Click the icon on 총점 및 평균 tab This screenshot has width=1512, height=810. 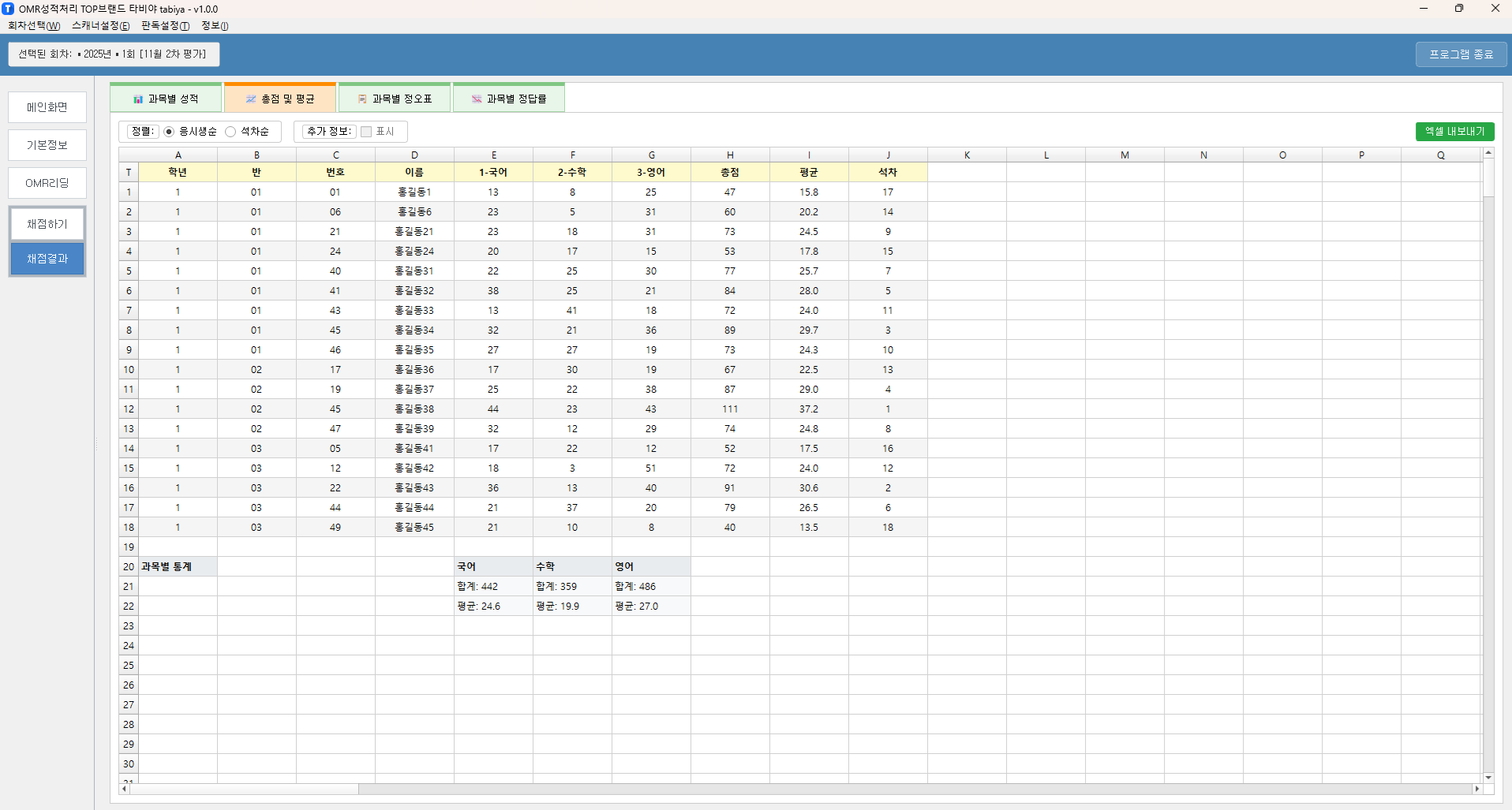tap(251, 99)
